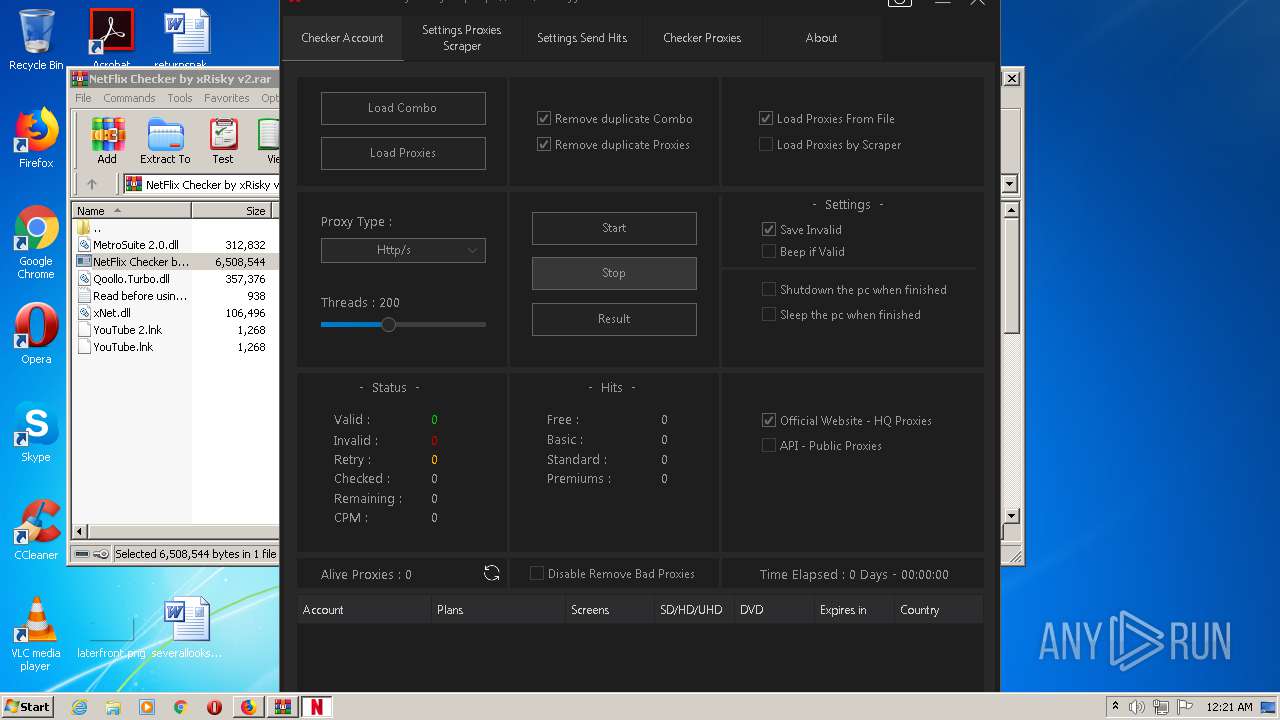Switch to the Netflix Checker taskbar button

[x=316, y=707]
